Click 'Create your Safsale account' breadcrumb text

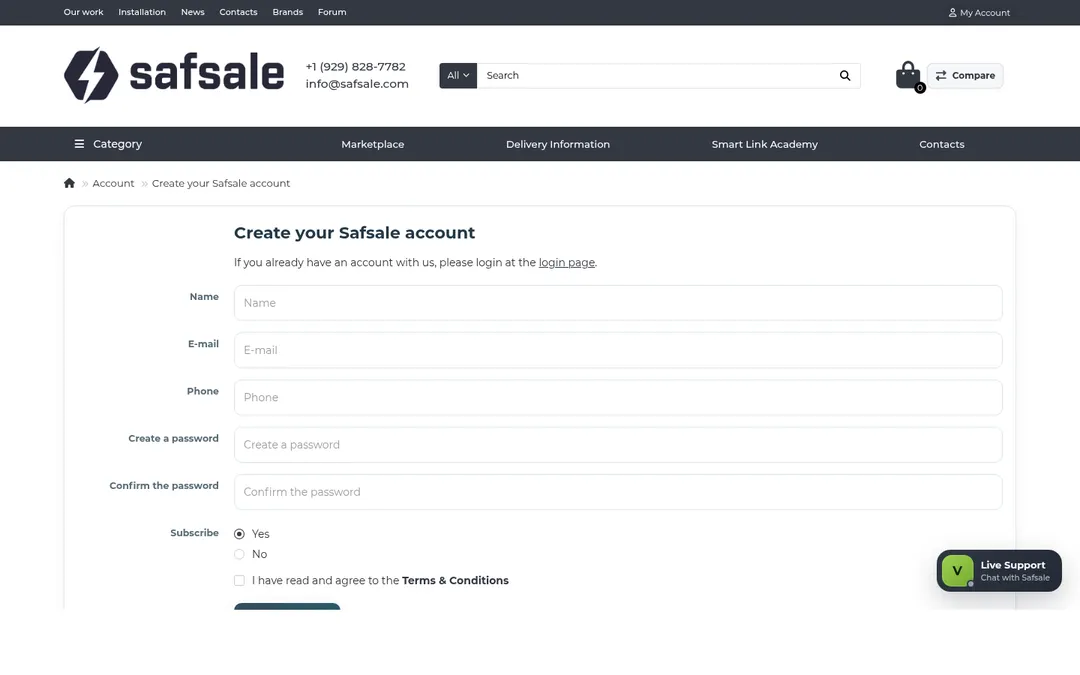[220, 183]
